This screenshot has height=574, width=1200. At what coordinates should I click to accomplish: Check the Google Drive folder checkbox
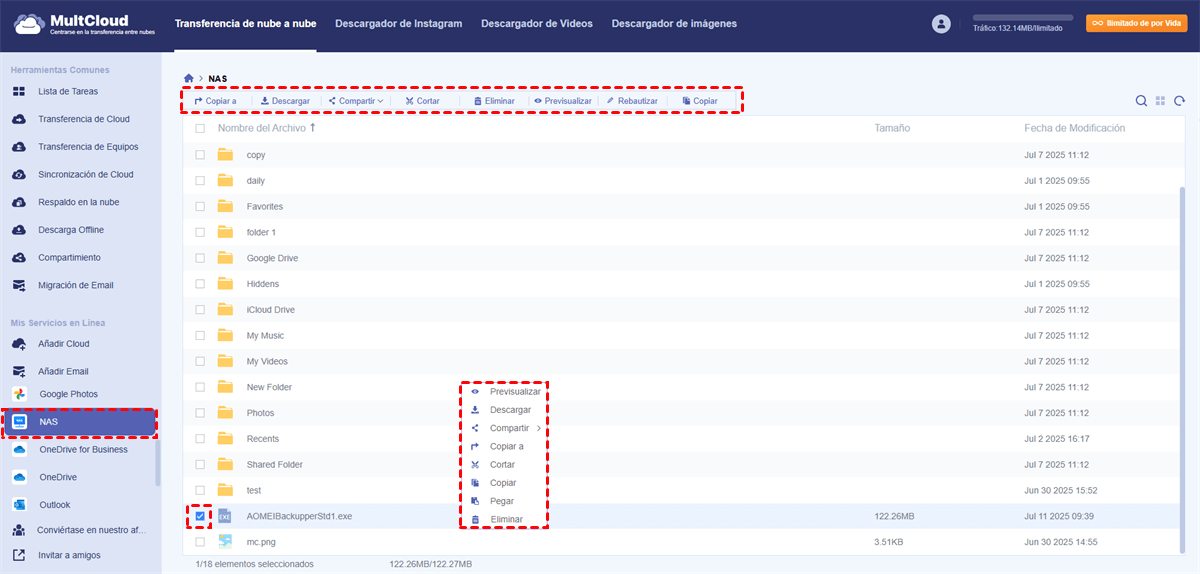point(200,258)
